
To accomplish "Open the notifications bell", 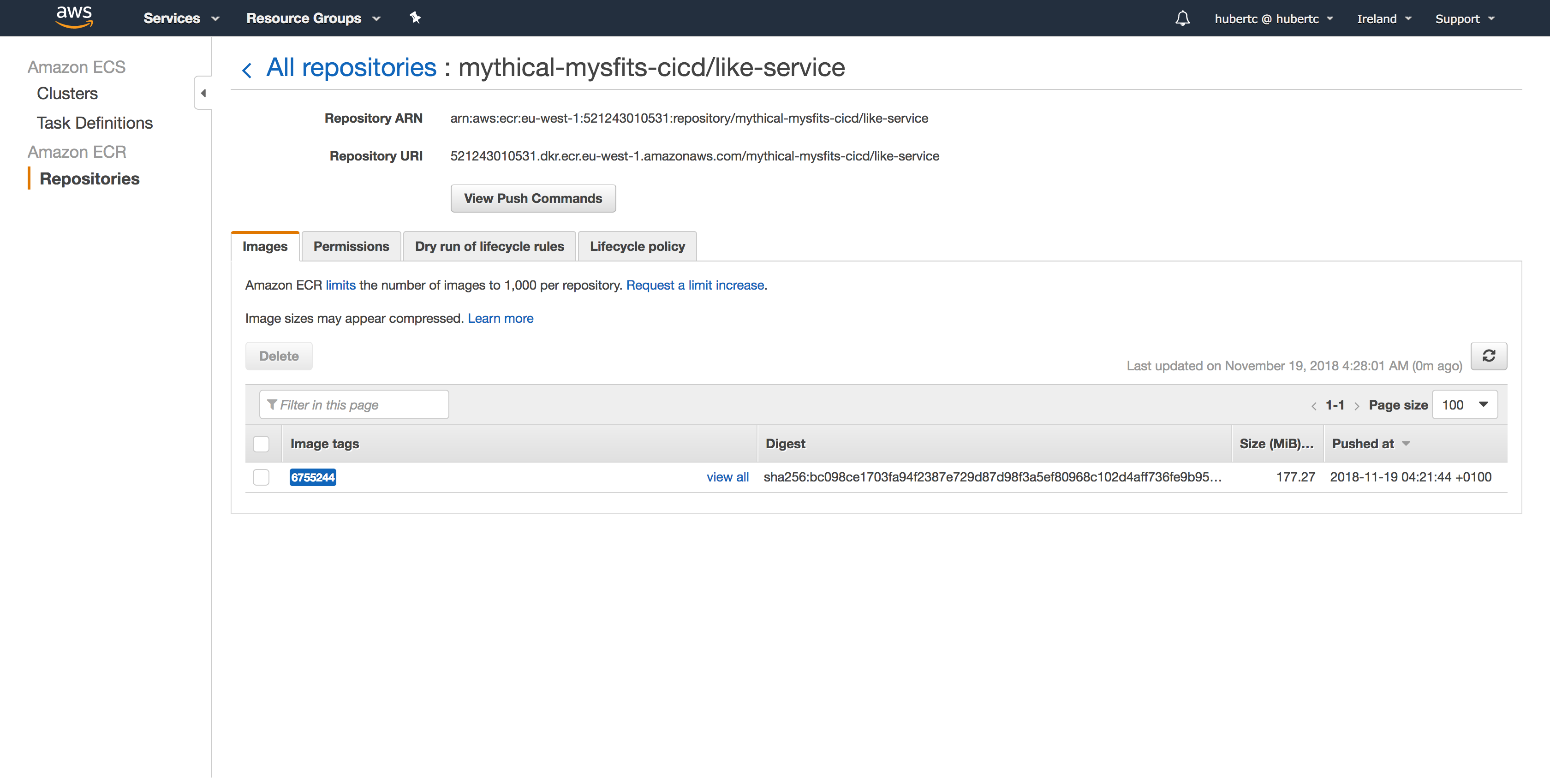I will click(1182, 18).
